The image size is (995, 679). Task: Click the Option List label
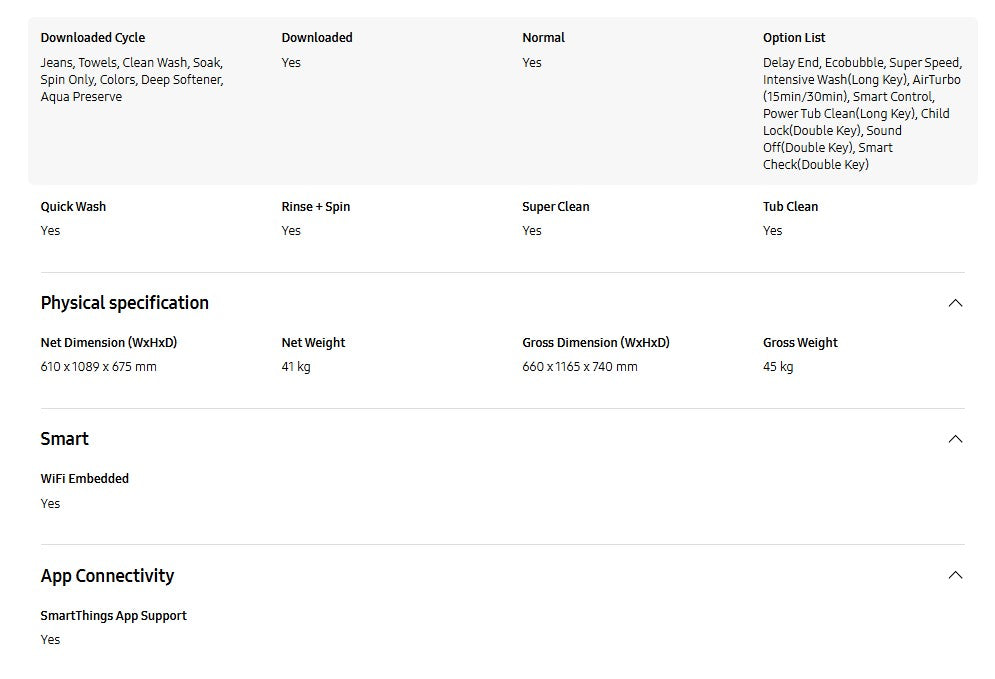pos(794,38)
